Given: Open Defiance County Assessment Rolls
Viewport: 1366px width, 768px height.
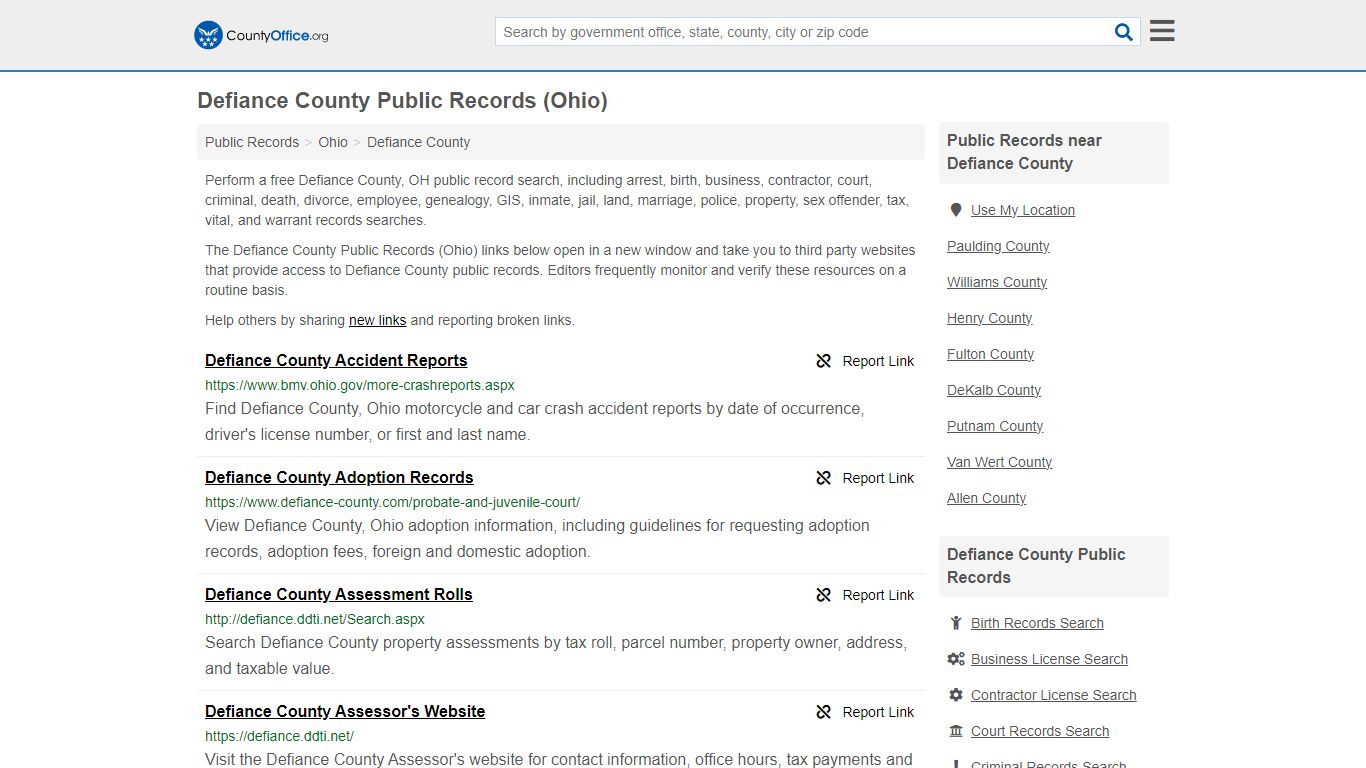Looking at the screenshot, I should (x=339, y=594).
